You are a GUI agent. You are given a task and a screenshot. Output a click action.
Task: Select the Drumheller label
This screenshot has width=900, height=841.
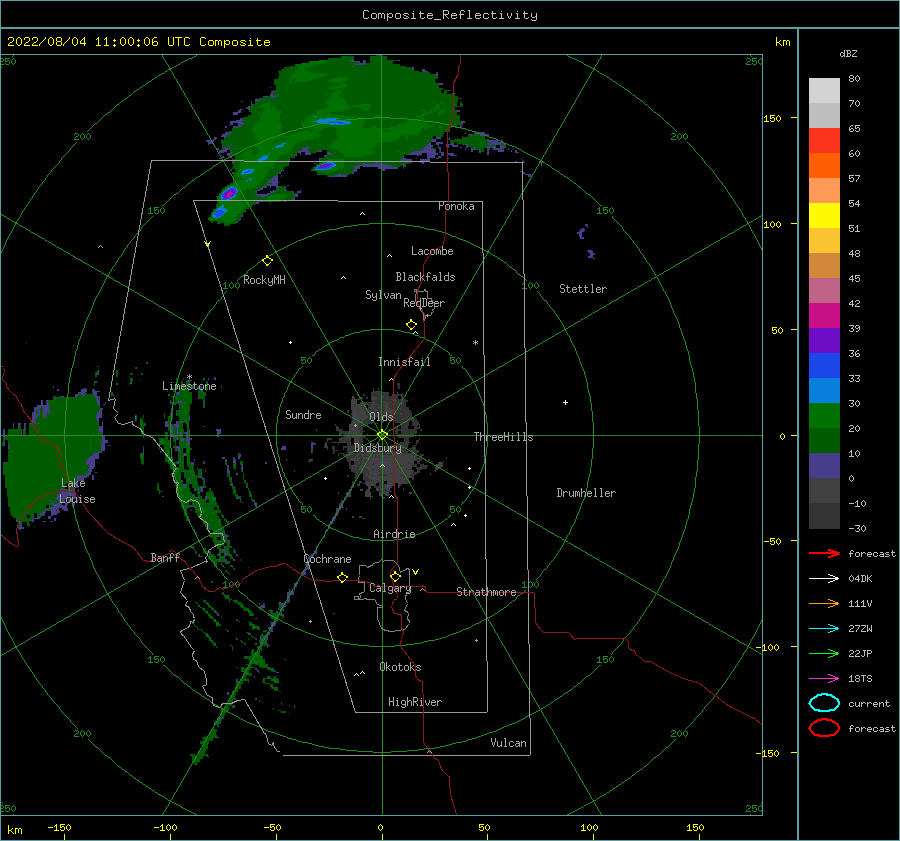(586, 493)
